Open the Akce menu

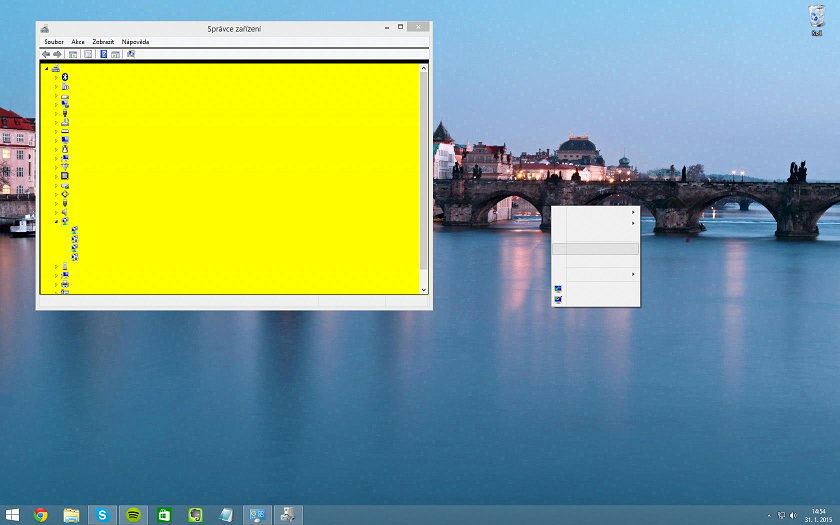(78, 42)
